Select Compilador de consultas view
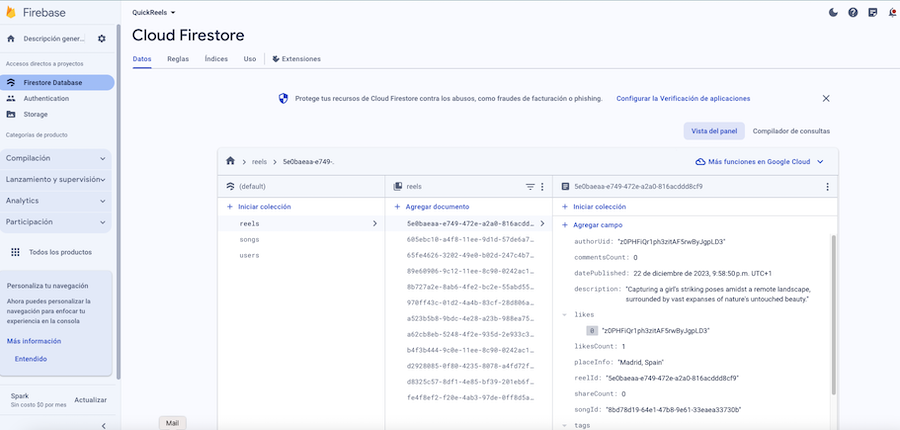This screenshot has width=900, height=430. pyautogui.click(x=791, y=131)
